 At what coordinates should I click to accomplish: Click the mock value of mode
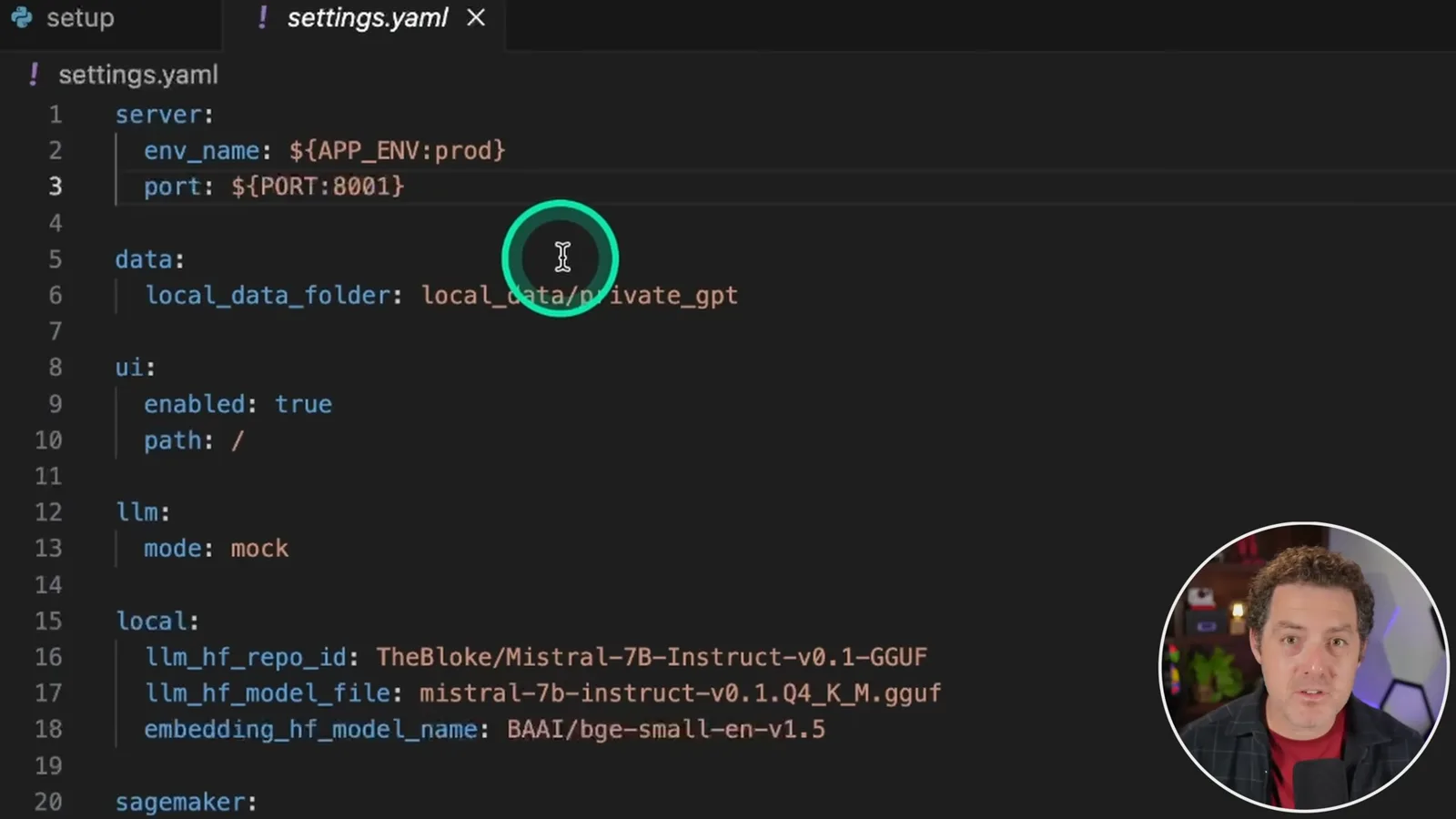(259, 549)
